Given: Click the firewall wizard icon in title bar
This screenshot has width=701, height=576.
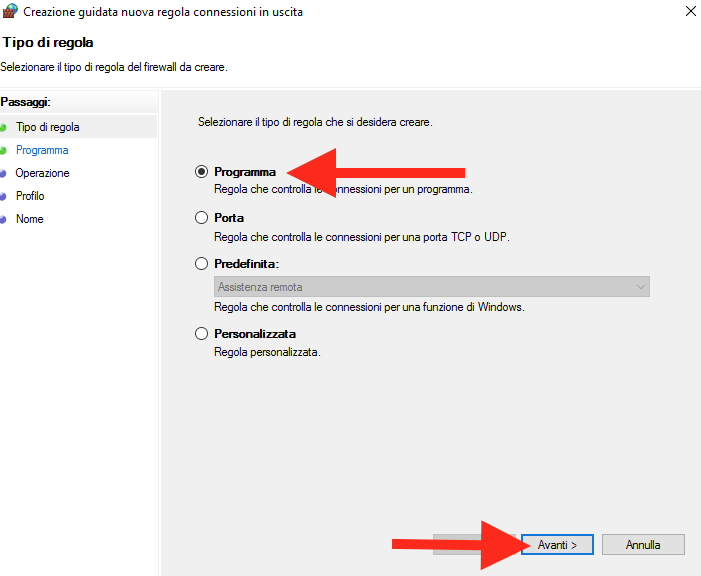Looking at the screenshot, I should click(x=10, y=11).
